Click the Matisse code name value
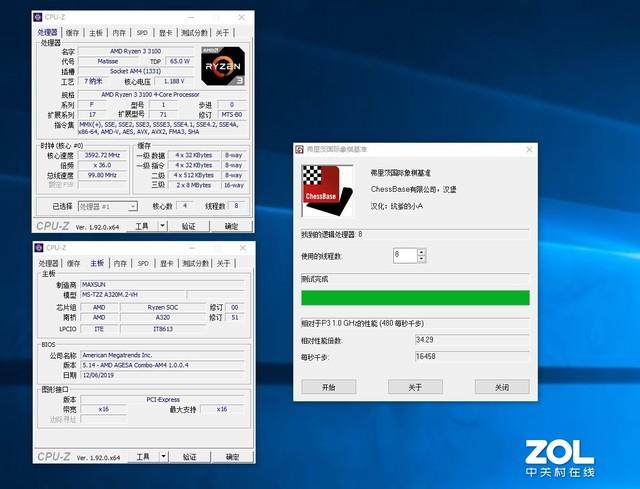640x489 pixels. point(108,61)
